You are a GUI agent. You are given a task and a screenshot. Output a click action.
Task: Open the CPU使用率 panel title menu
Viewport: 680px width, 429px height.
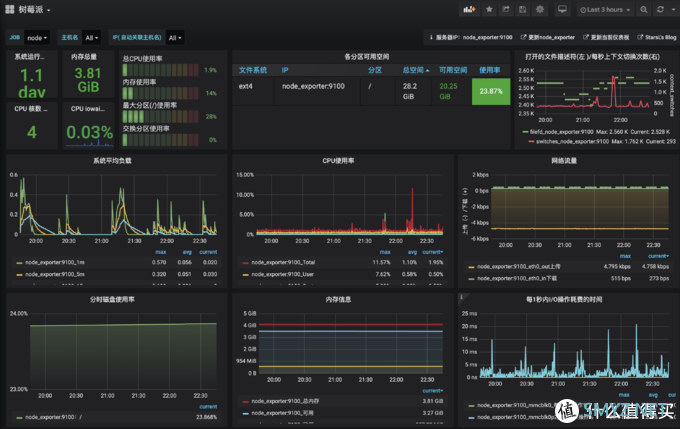click(x=338, y=160)
